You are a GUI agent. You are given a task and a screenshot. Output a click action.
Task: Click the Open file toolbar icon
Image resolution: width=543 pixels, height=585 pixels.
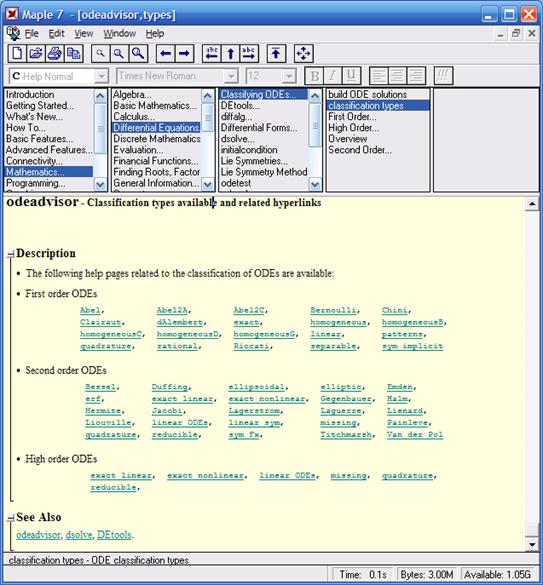[36, 53]
